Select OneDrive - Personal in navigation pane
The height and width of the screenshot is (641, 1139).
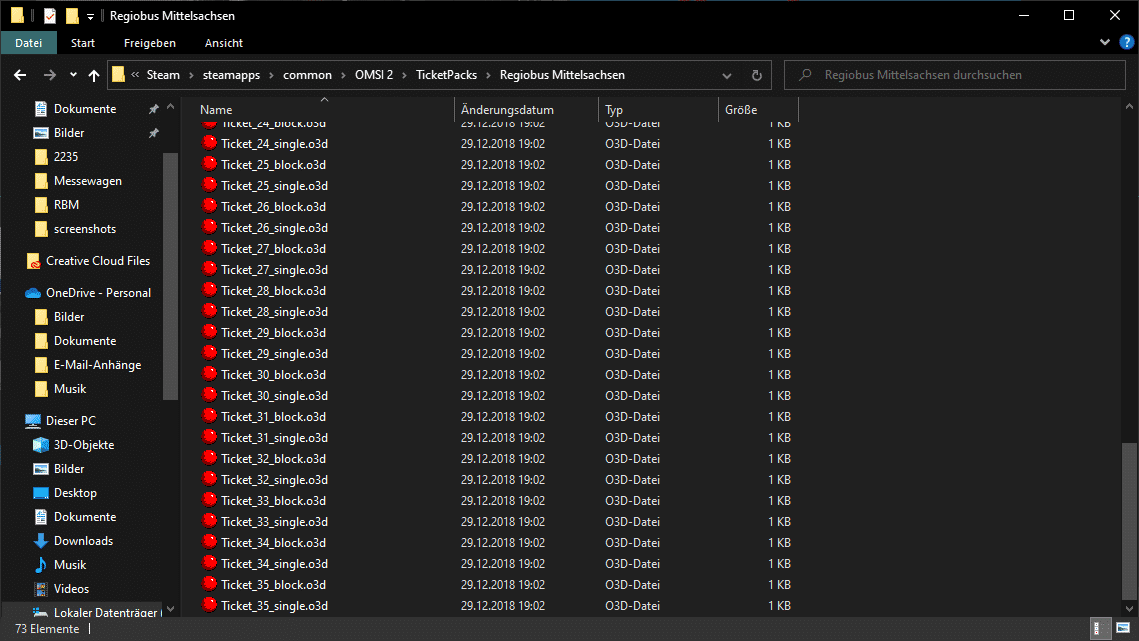tap(98, 293)
